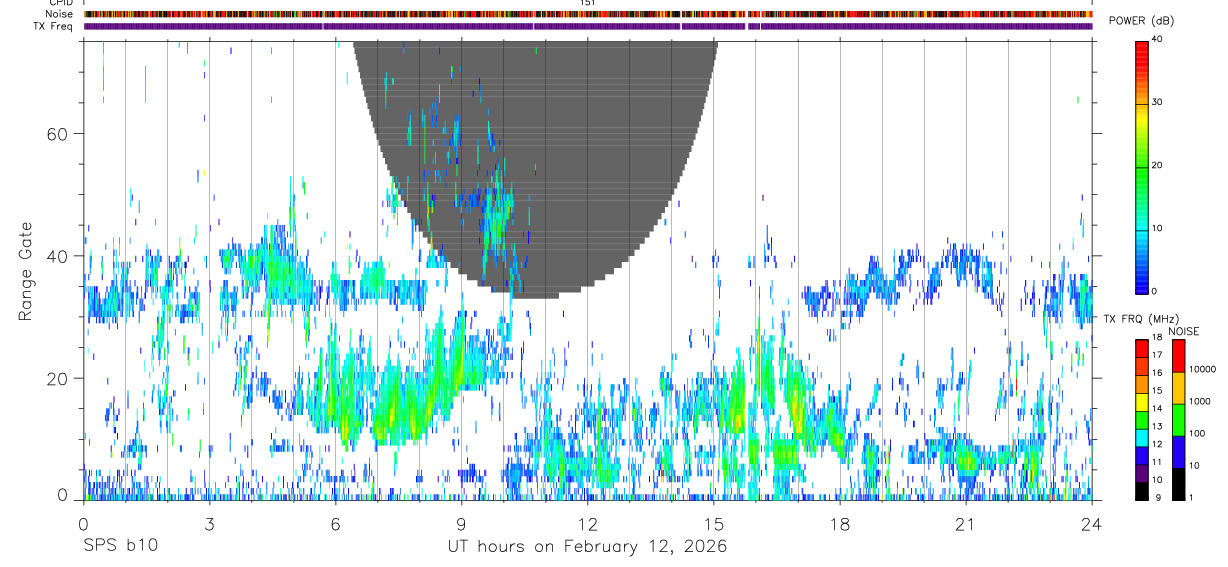Click the x-axis tick label '18'

[x=839, y=523]
